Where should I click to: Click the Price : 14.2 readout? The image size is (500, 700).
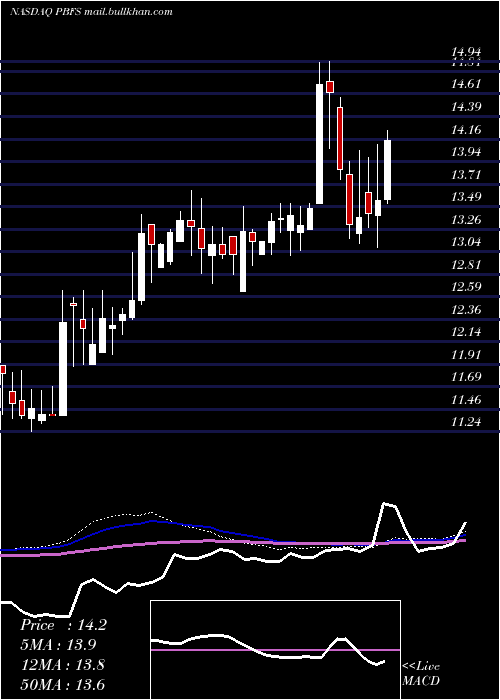[63, 625]
